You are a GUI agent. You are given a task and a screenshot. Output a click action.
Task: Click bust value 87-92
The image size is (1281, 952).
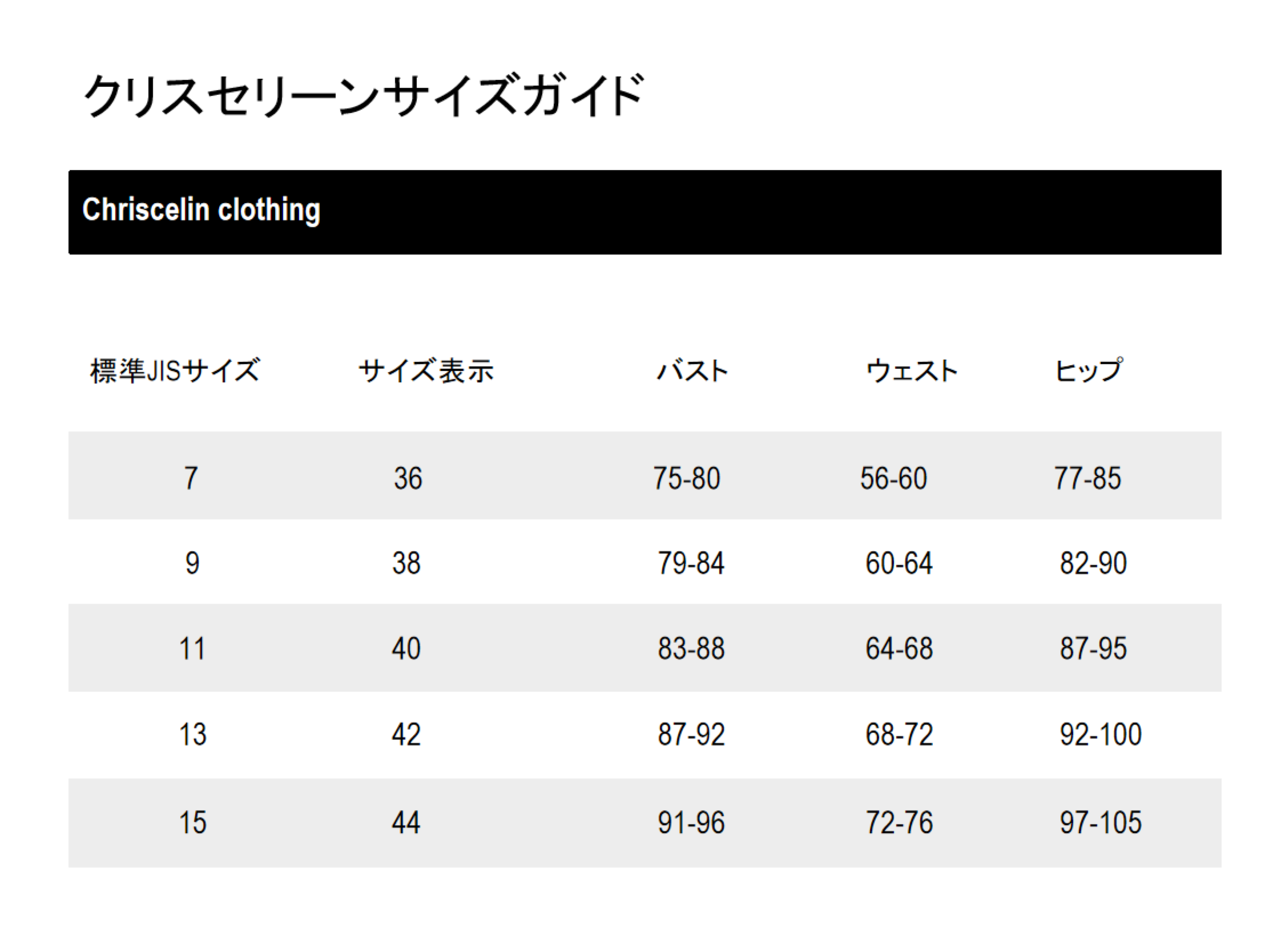[x=691, y=735]
